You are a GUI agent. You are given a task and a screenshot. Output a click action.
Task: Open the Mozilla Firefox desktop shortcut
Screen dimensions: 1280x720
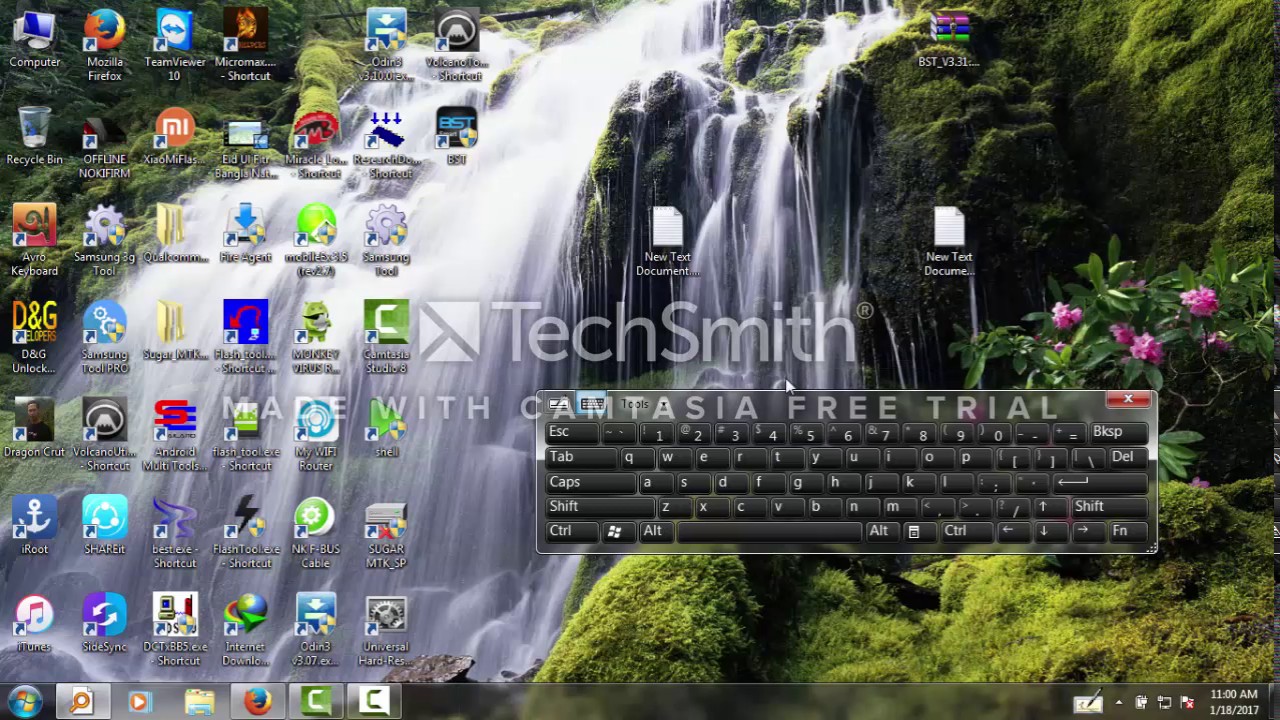(104, 46)
